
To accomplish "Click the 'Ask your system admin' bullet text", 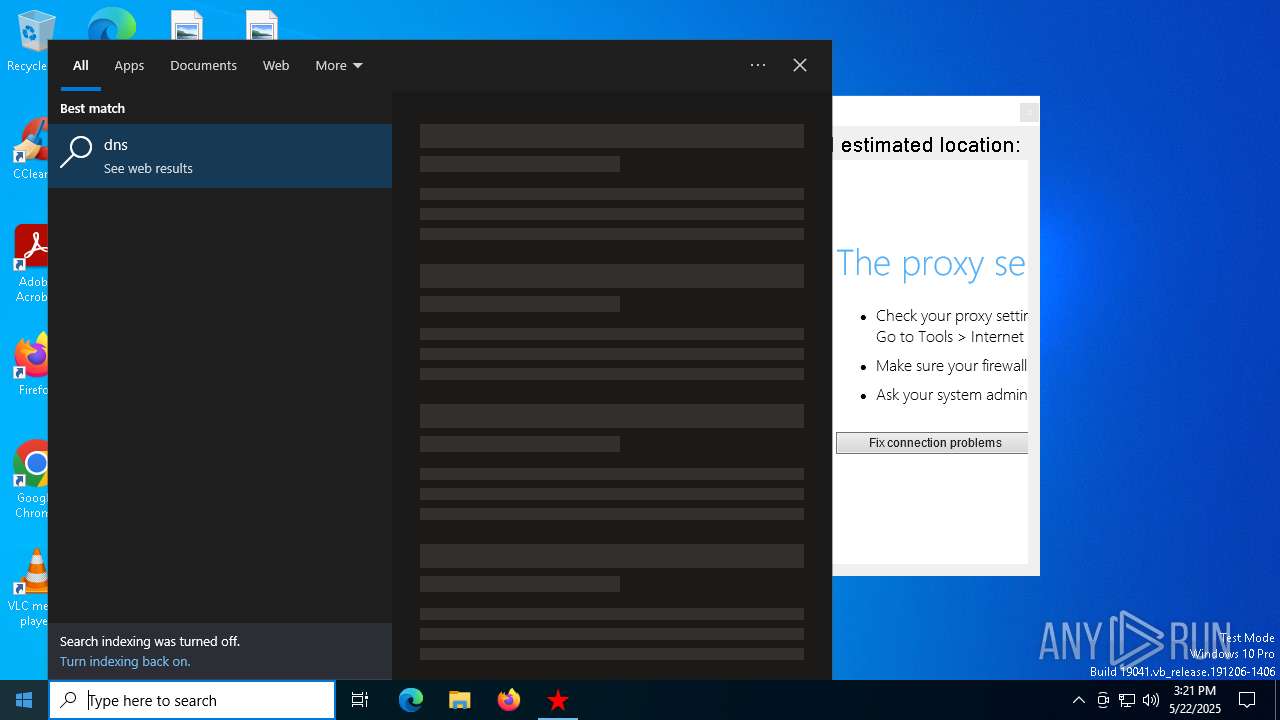I will click(x=951, y=395).
